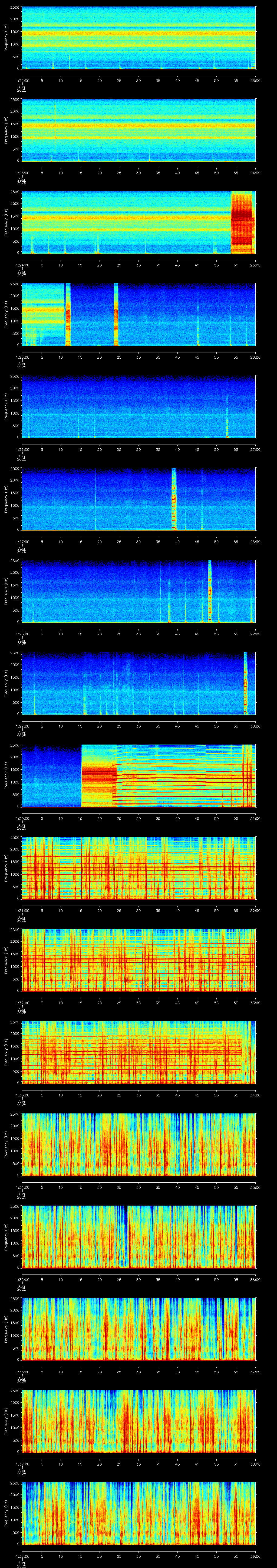The width and height of the screenshot is (277, 1568).
Task: Select the '1:26:00' start label
Action: [22, 449]
